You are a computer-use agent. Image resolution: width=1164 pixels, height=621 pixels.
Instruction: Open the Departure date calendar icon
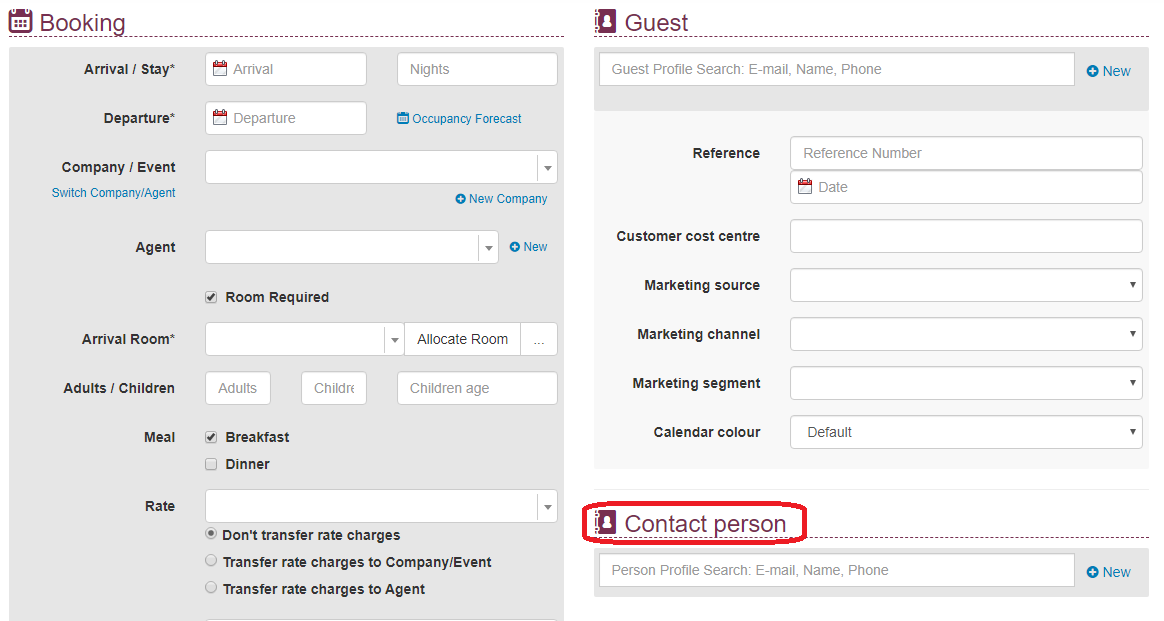[221, 118]
